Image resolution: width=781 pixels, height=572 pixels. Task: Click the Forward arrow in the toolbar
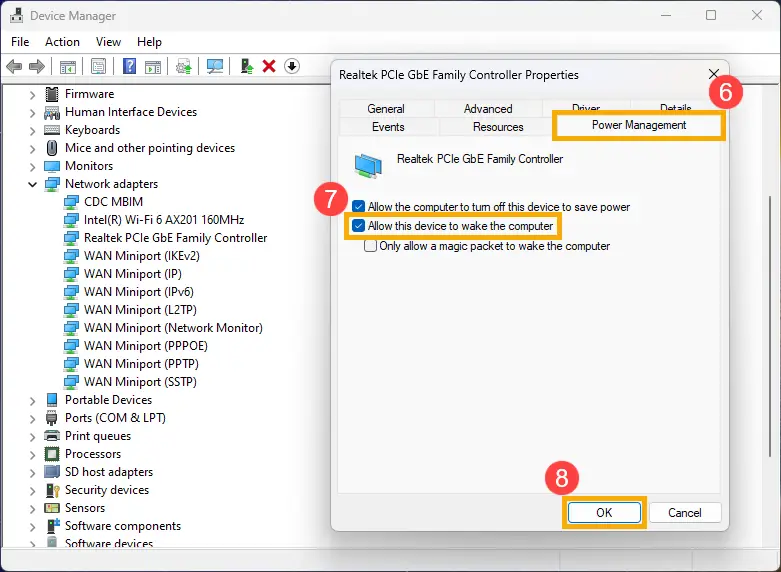tap(37, 67)
